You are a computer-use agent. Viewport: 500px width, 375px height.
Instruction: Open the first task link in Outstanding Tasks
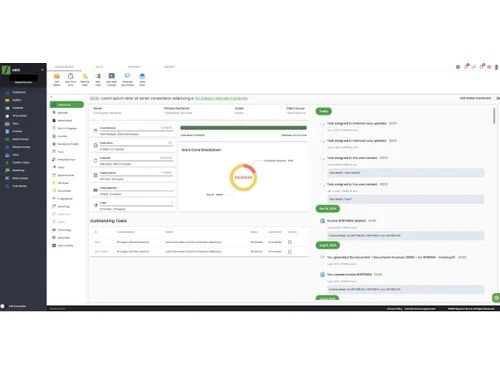click(x=98, y=242)
